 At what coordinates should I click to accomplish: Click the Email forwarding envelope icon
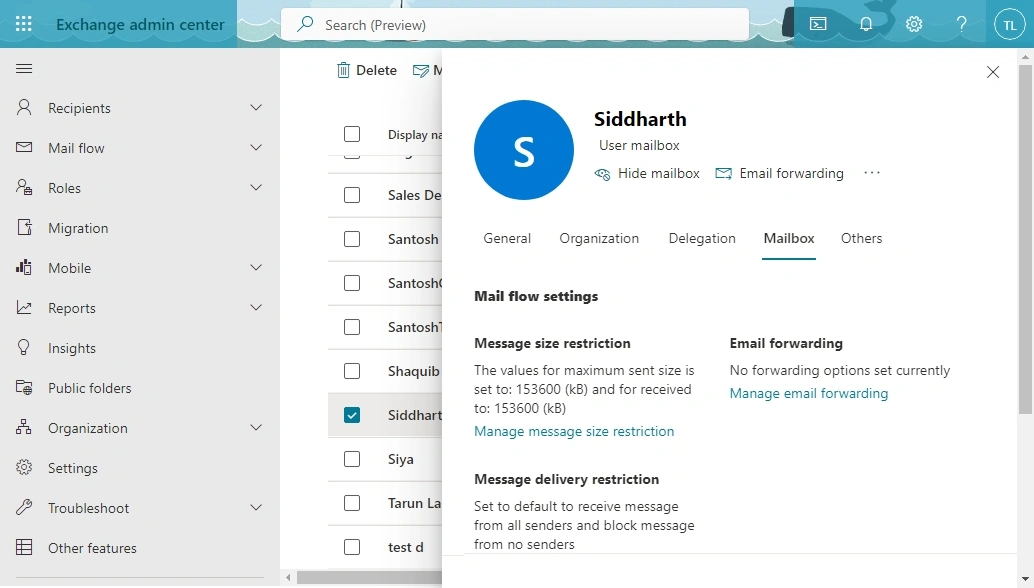723,174
